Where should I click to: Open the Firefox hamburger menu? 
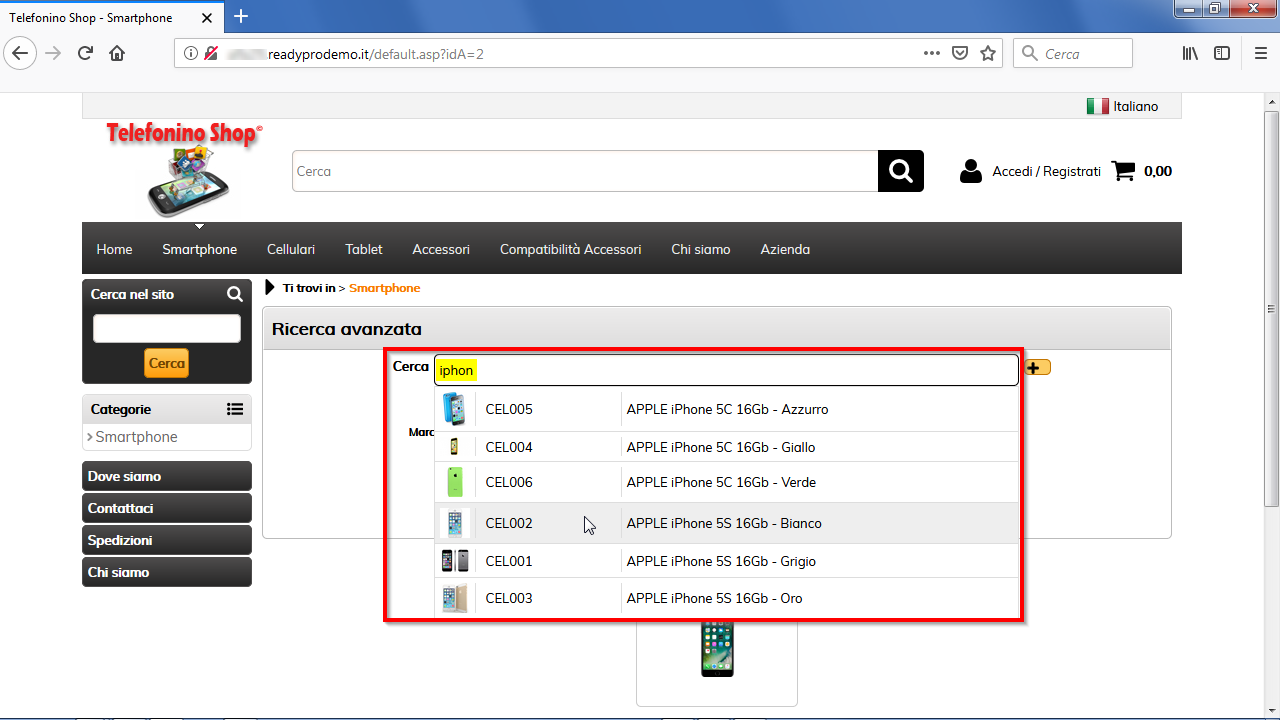click(x=1260, y=54)
